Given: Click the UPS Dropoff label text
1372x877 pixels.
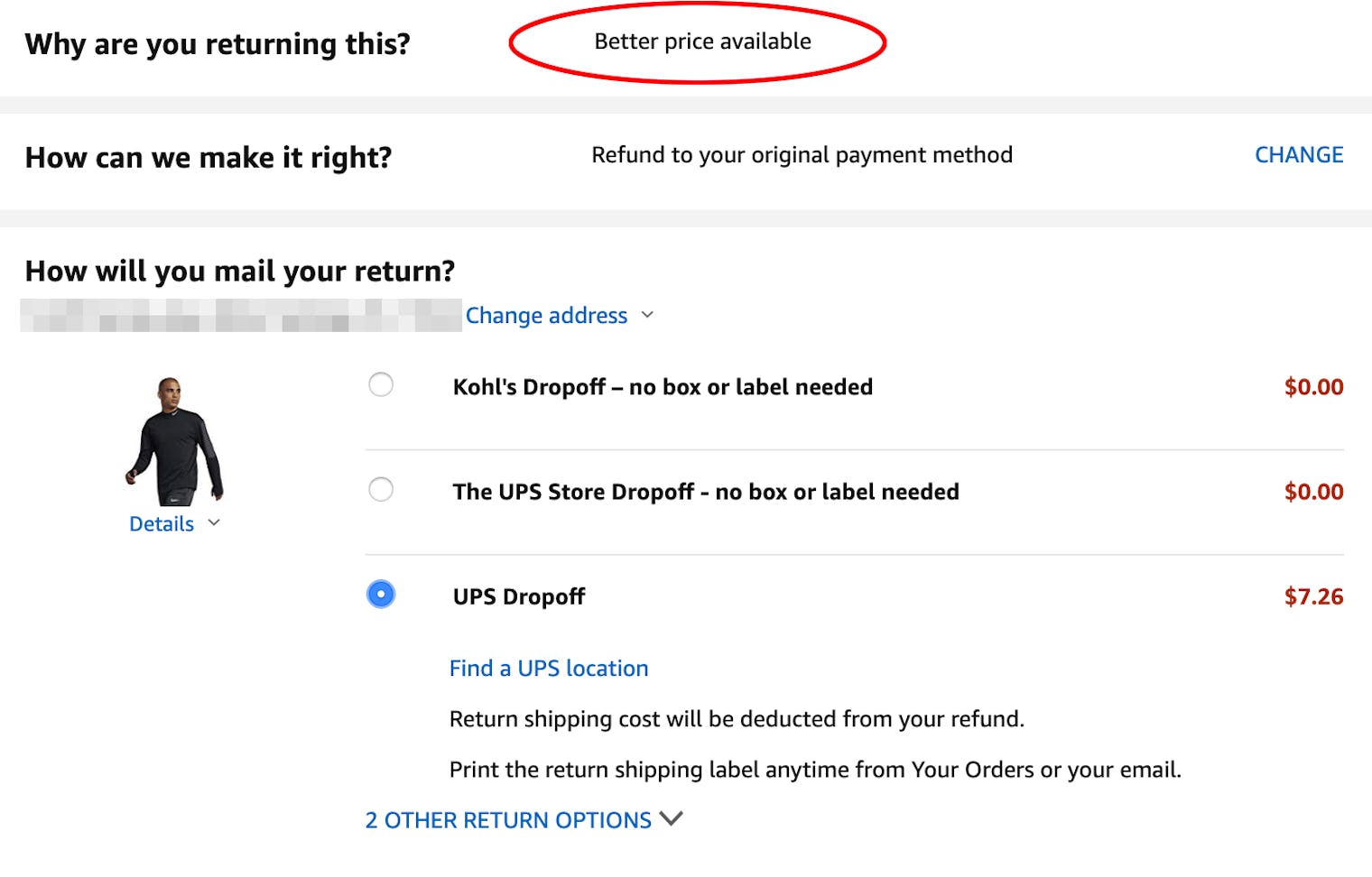Looking at the screenshot, I should pos(519,595).
